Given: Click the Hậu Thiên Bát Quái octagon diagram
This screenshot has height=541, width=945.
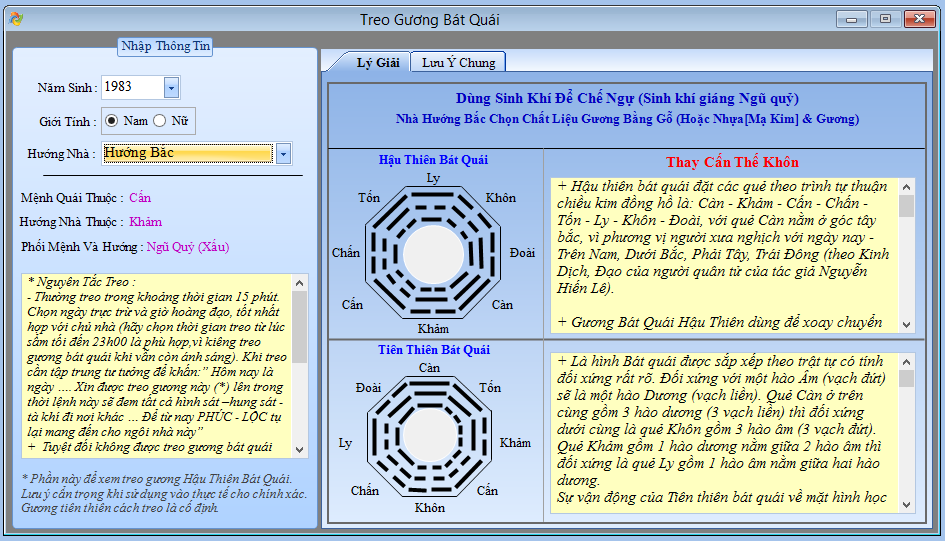Looking at the screenshot, I should point(433,251).
